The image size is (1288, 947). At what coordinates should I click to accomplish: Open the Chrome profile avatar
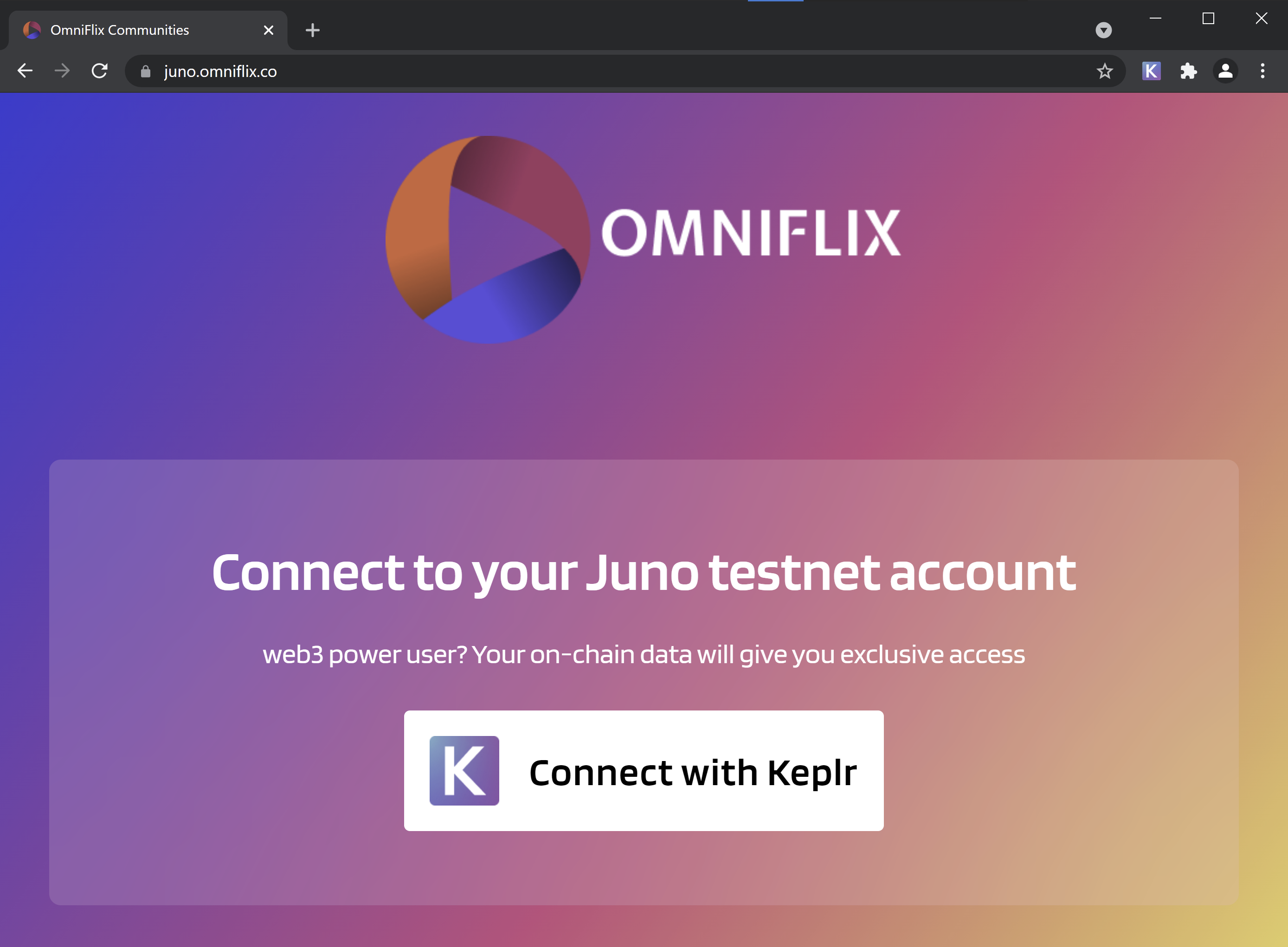point(1225,71)
